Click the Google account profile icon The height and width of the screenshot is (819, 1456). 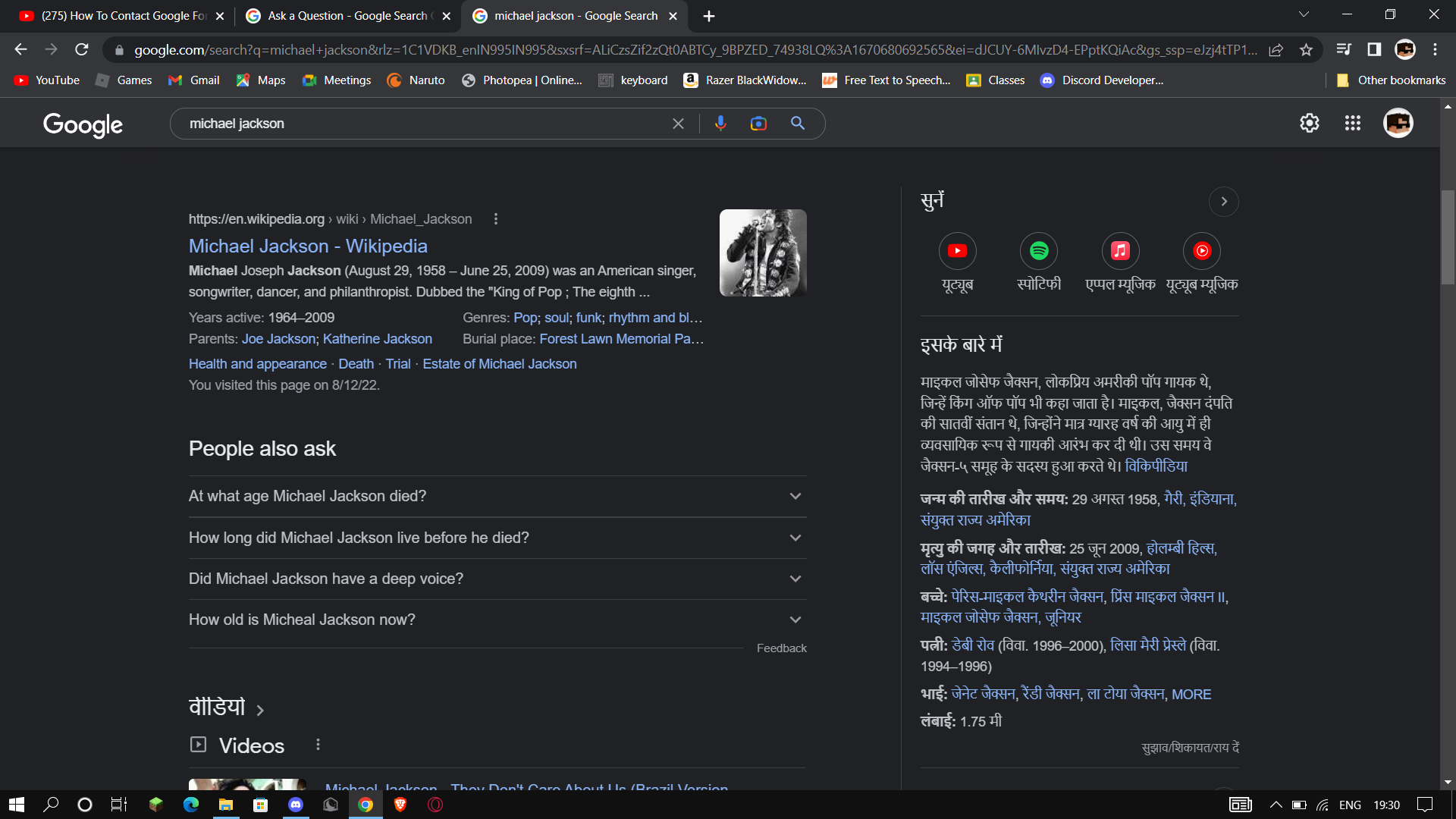pos(1398,123)
